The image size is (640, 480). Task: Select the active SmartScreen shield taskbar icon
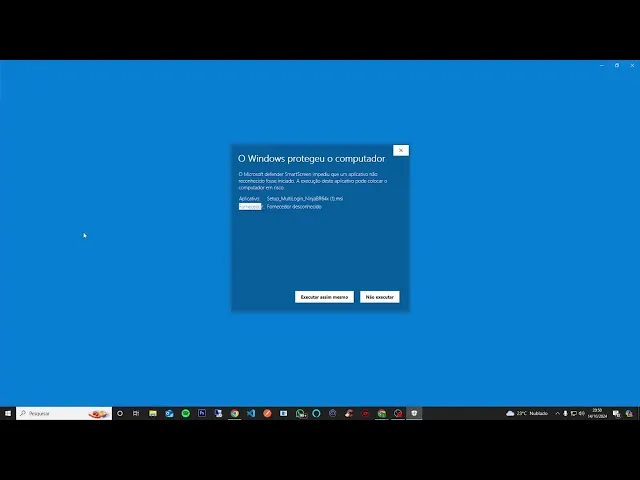[x=414, y=413]
